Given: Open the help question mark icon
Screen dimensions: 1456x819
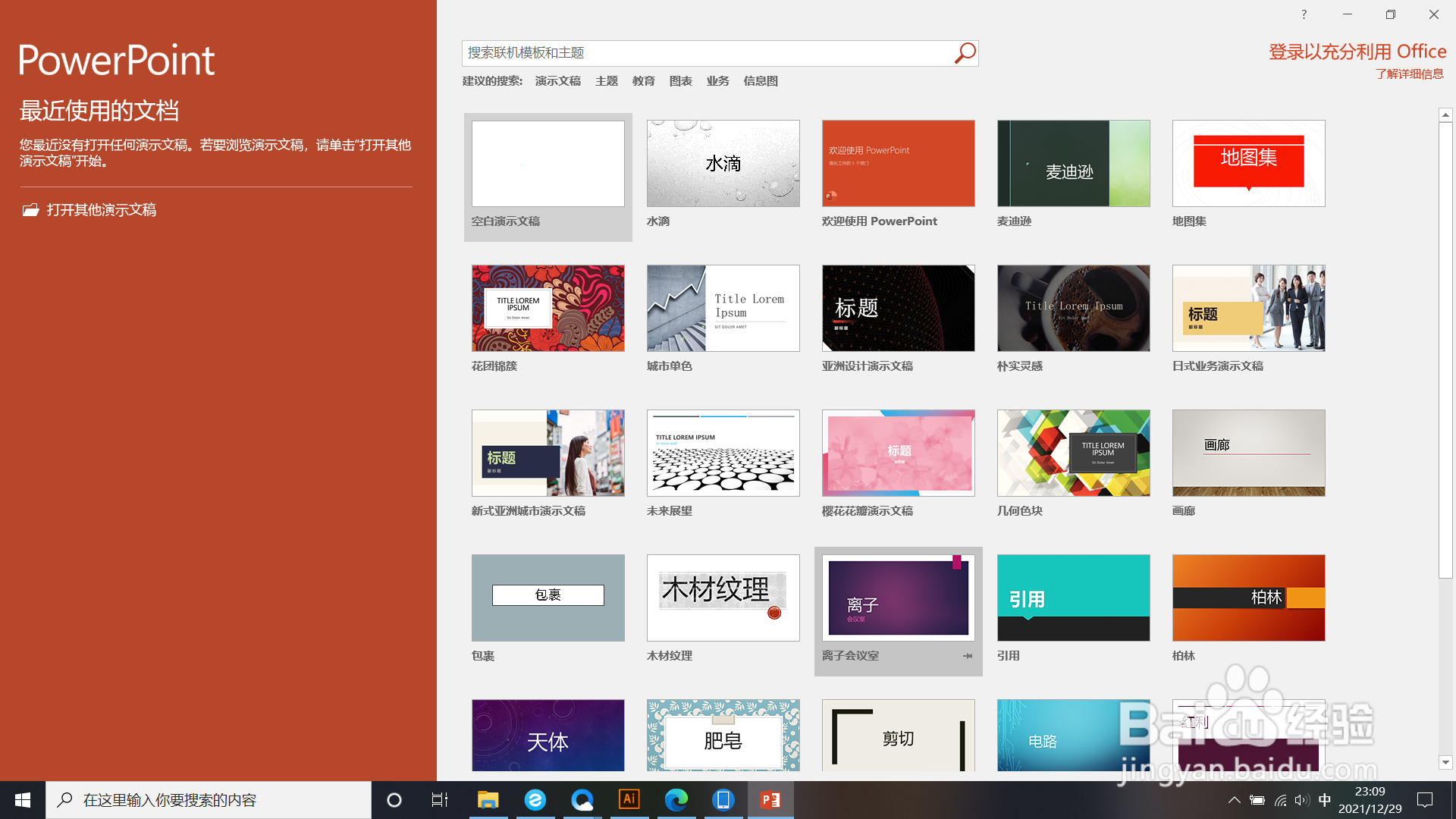Looking at the screenshot, I should point(1304,14).
